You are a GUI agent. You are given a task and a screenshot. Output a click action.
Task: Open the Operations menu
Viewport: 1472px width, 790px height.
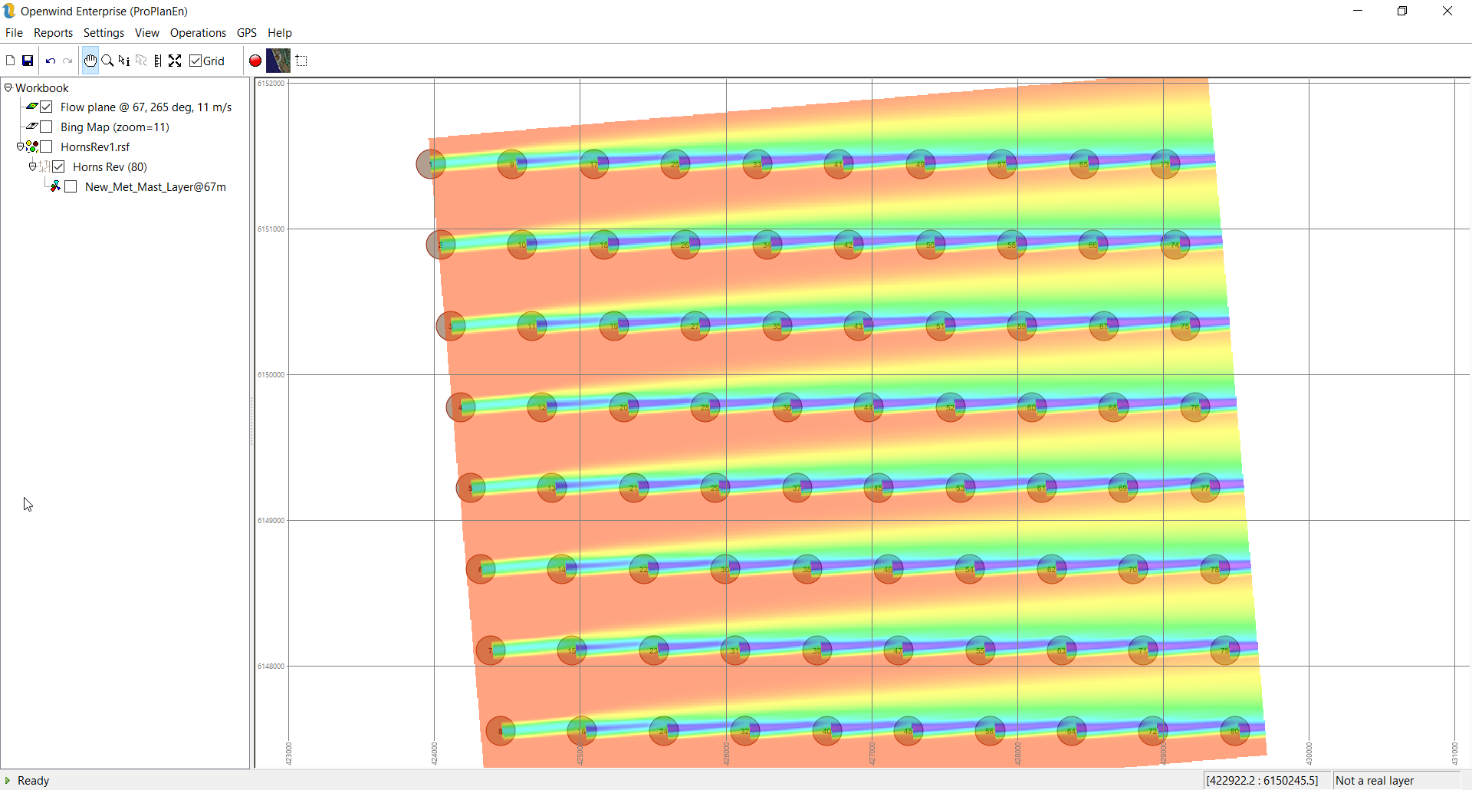(x=198, y=33)
